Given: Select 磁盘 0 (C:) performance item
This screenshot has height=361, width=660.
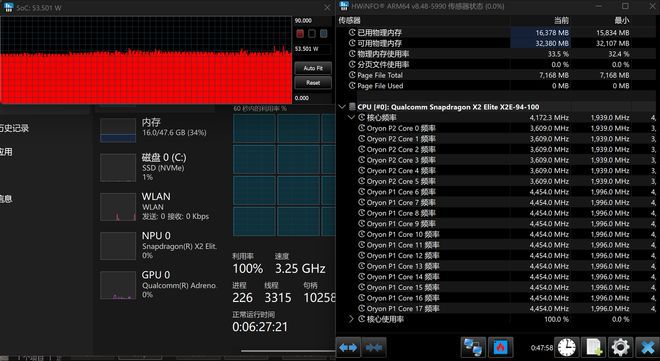Looking at the screenshot, I should point(158,167).
